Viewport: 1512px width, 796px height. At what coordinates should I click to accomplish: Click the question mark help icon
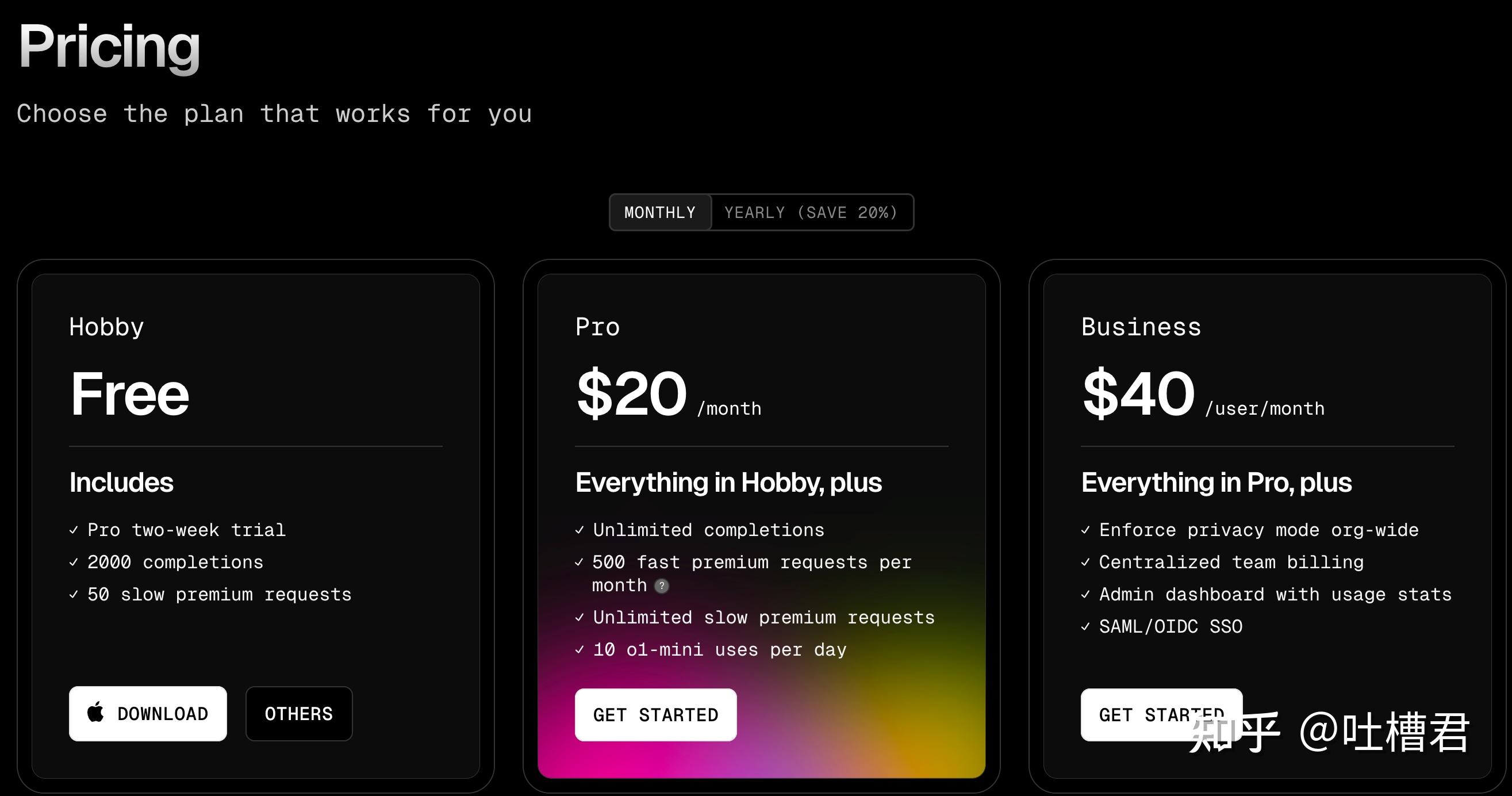click(x=662, y=586)
